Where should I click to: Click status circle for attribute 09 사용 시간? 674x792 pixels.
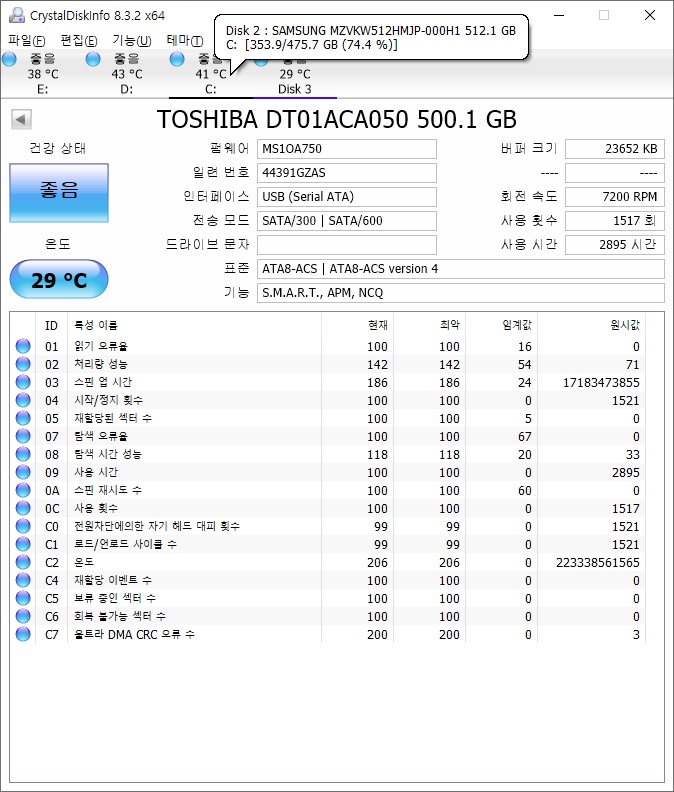pos(23,472)
